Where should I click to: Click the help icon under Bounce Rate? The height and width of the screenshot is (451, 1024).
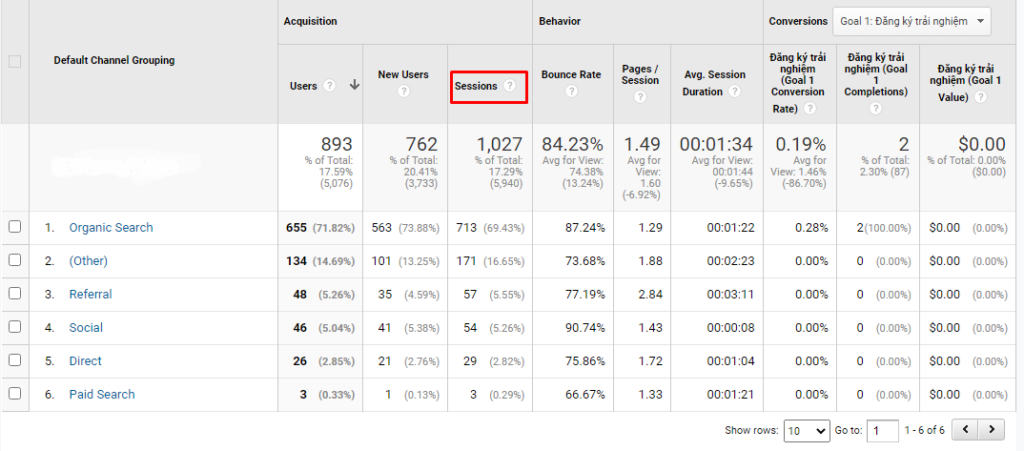pos(571,91)
